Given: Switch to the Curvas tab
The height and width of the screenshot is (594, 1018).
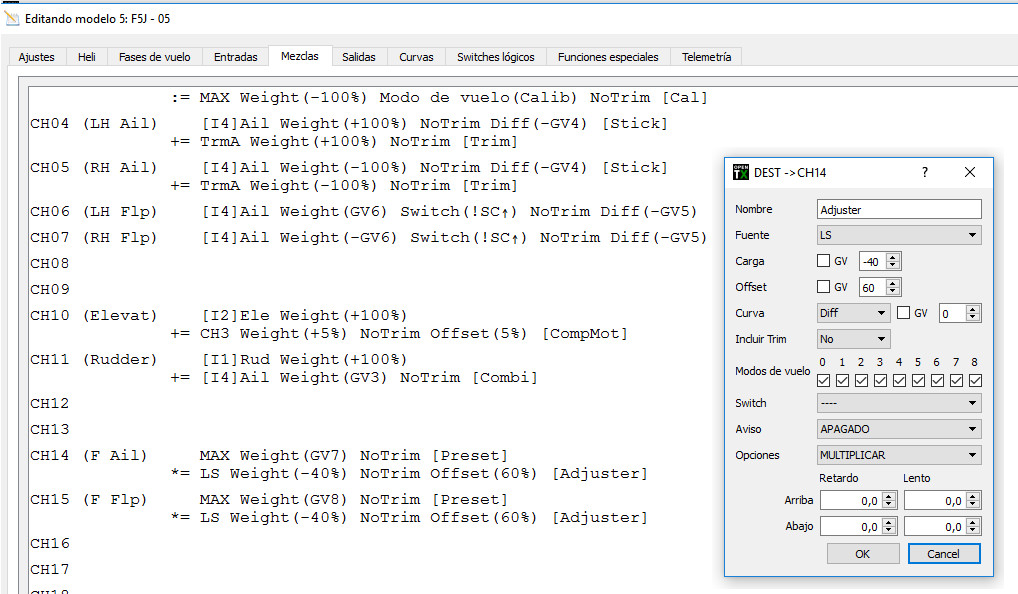Looking at the screenshot, I should click(x=416, y=57).
